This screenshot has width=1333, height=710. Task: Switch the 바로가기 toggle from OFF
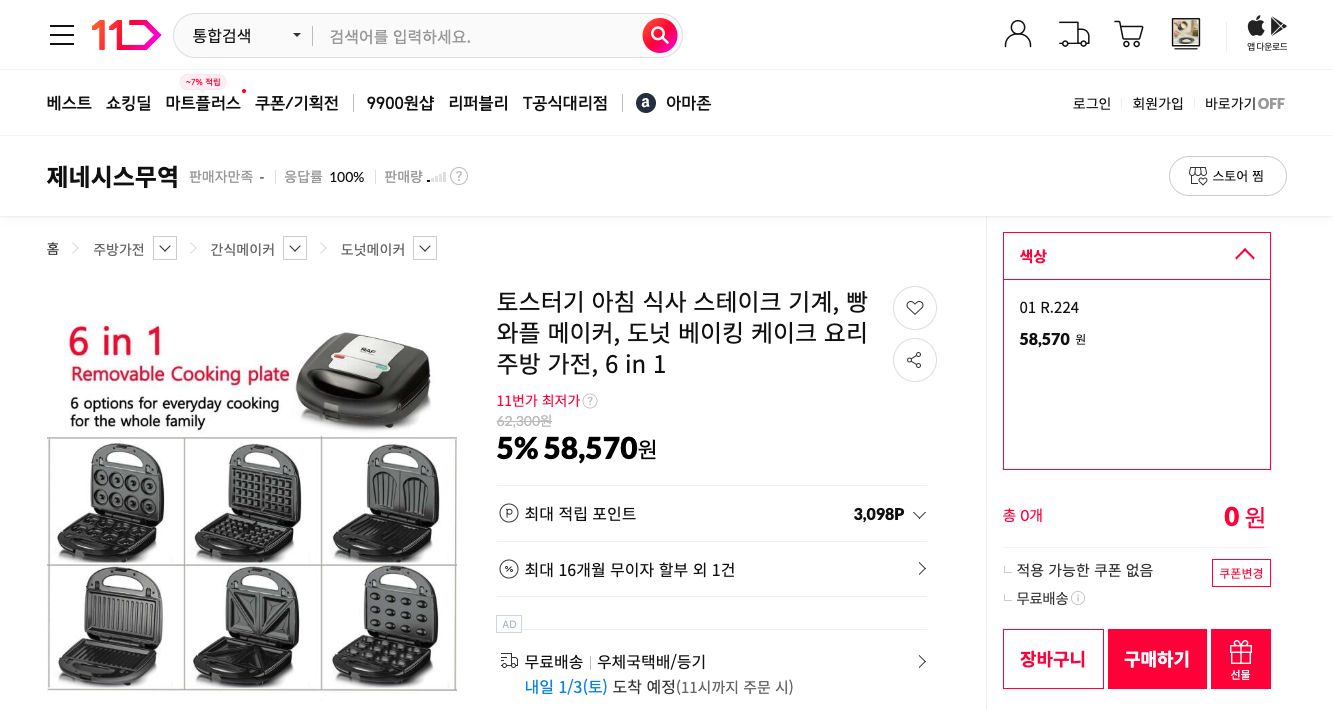(x=1269, y=103)
